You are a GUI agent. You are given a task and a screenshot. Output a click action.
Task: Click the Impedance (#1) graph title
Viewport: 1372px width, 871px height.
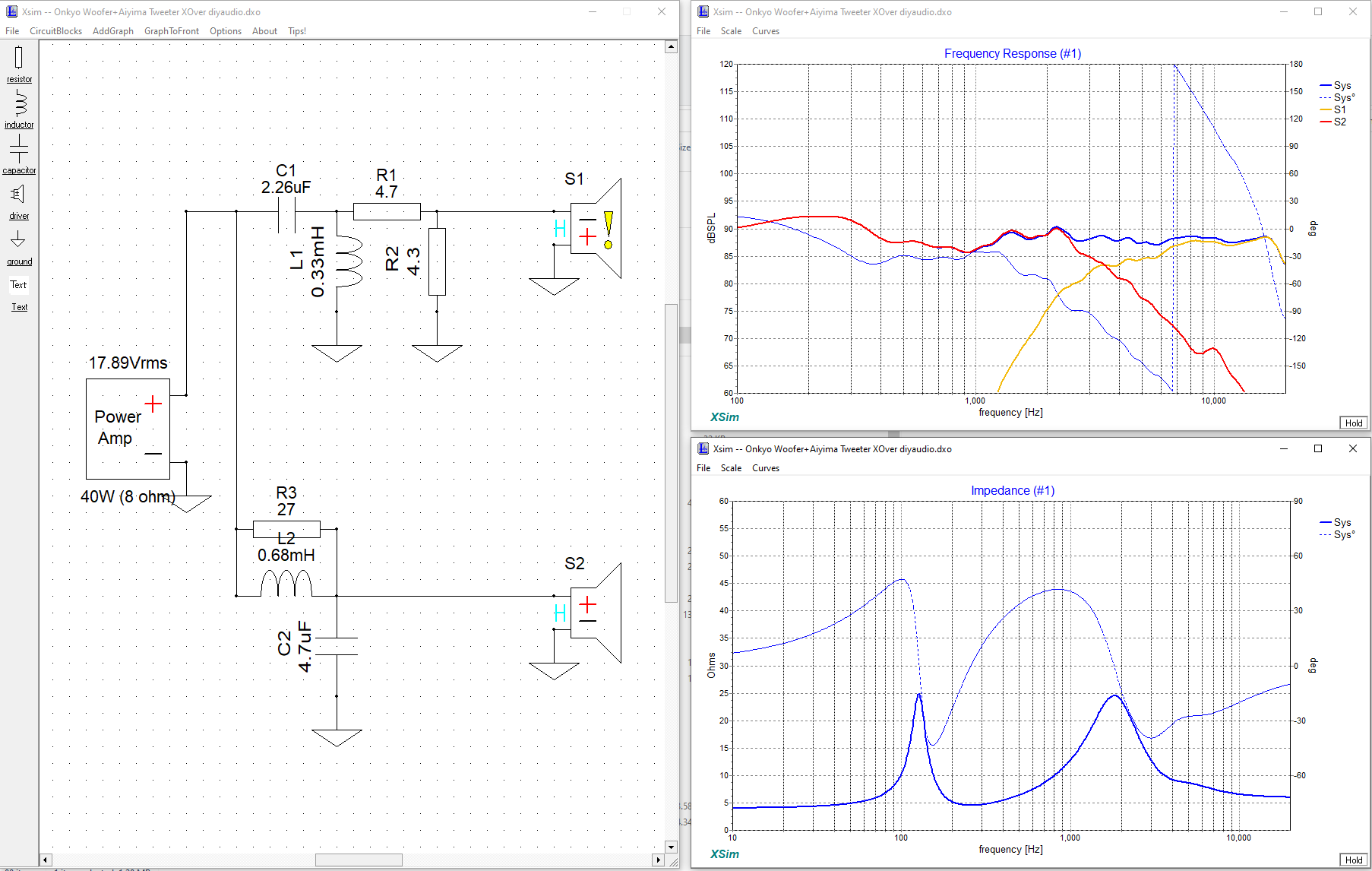click(x=1012, y=490)
